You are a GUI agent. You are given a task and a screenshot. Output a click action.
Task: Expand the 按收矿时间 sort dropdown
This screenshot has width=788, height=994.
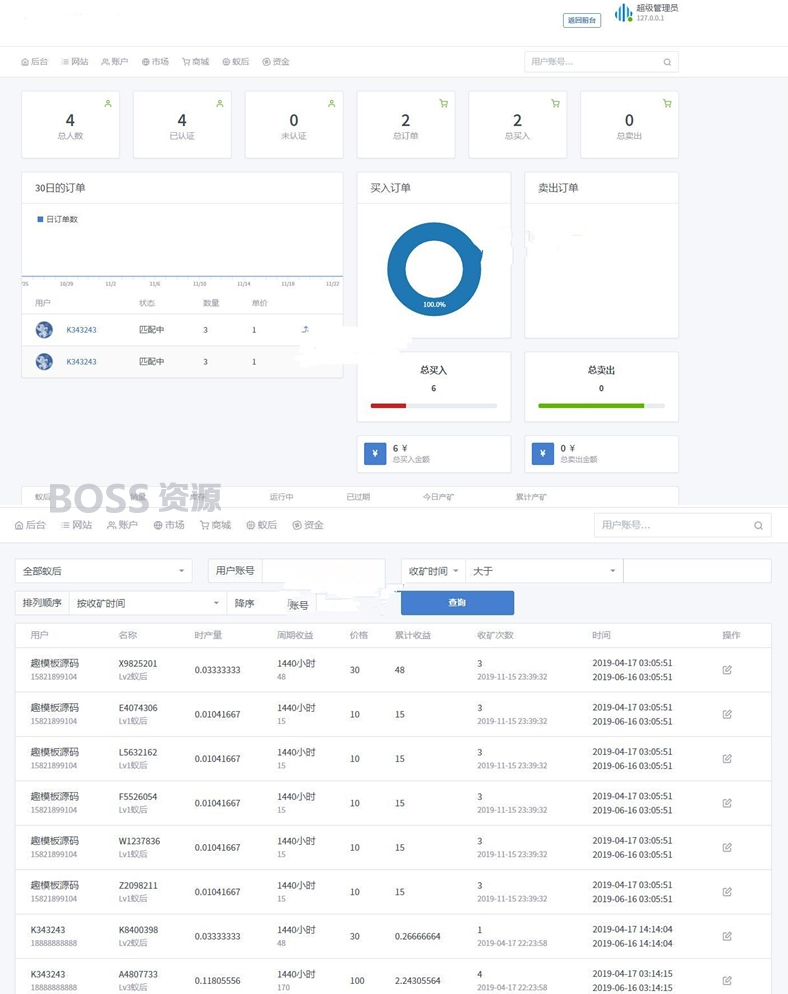pos(148,603)
